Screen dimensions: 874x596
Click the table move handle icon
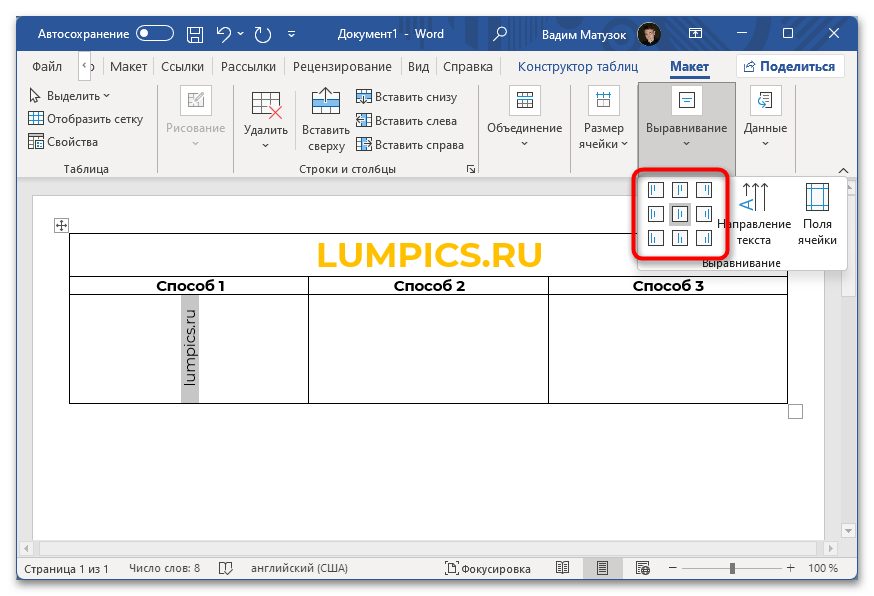click(x=60, y=226)
